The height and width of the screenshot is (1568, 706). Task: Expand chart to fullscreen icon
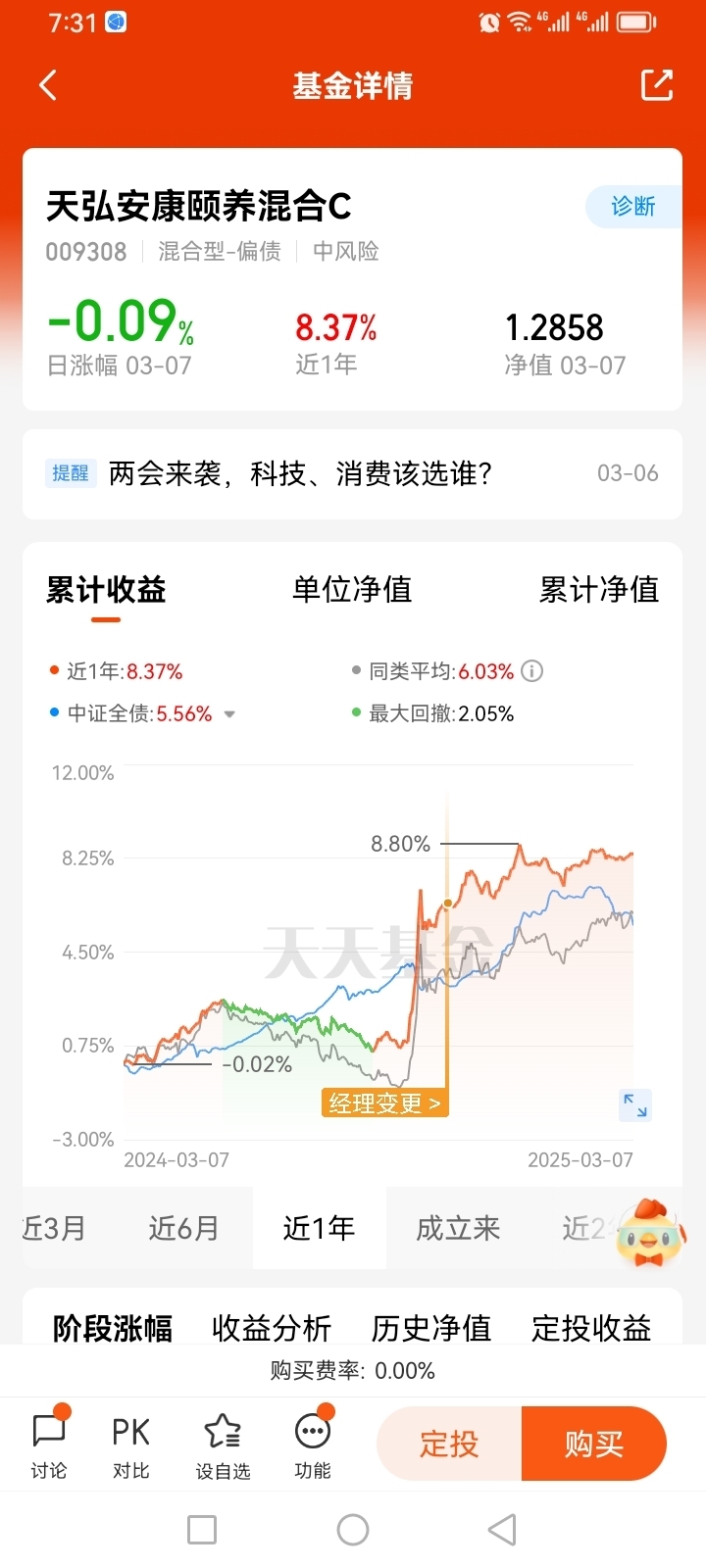pyautogui.click(x=635, y=1104)
